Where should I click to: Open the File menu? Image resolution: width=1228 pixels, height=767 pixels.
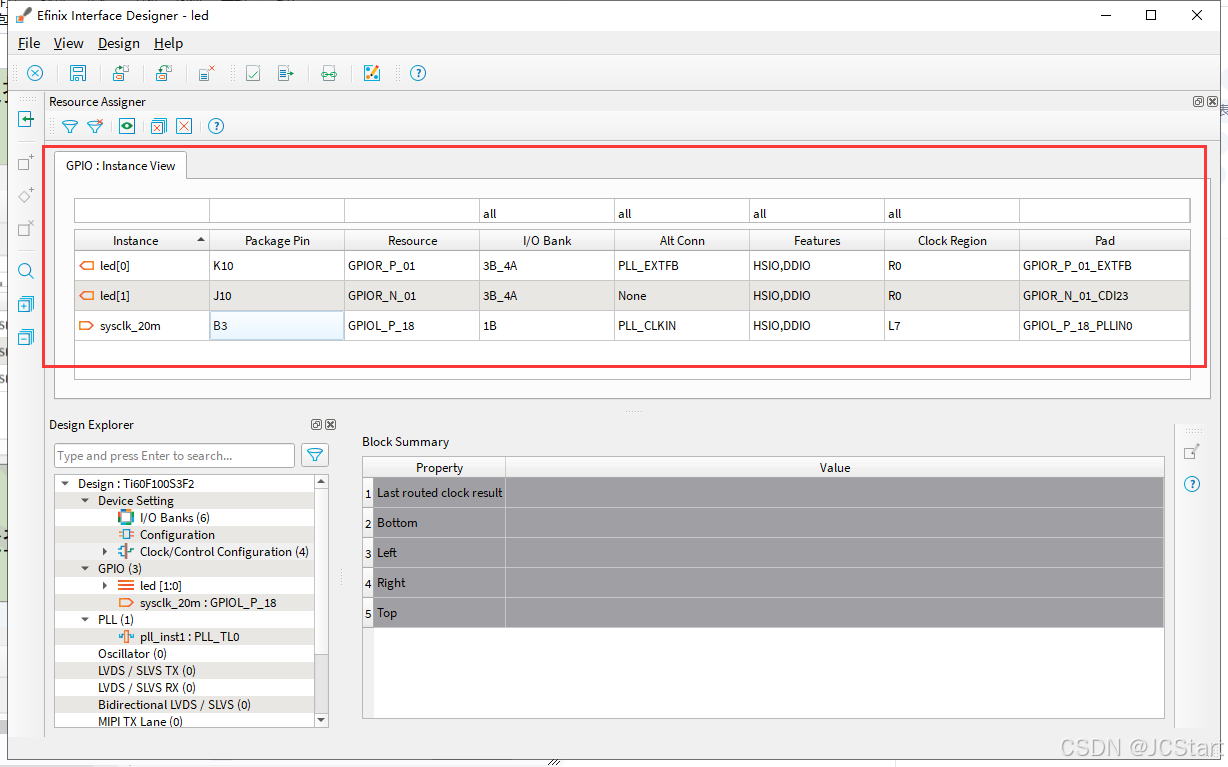tap(29, 43)
